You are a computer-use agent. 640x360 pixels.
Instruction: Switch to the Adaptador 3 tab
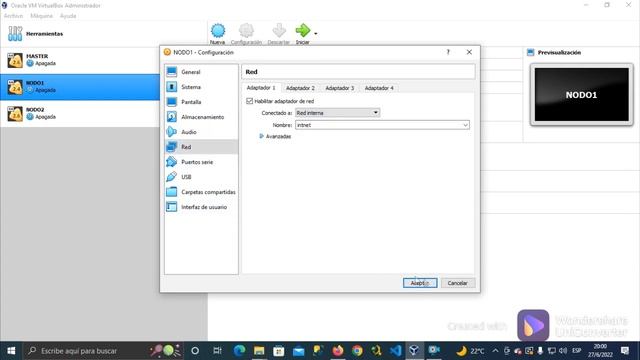point(340,88)
